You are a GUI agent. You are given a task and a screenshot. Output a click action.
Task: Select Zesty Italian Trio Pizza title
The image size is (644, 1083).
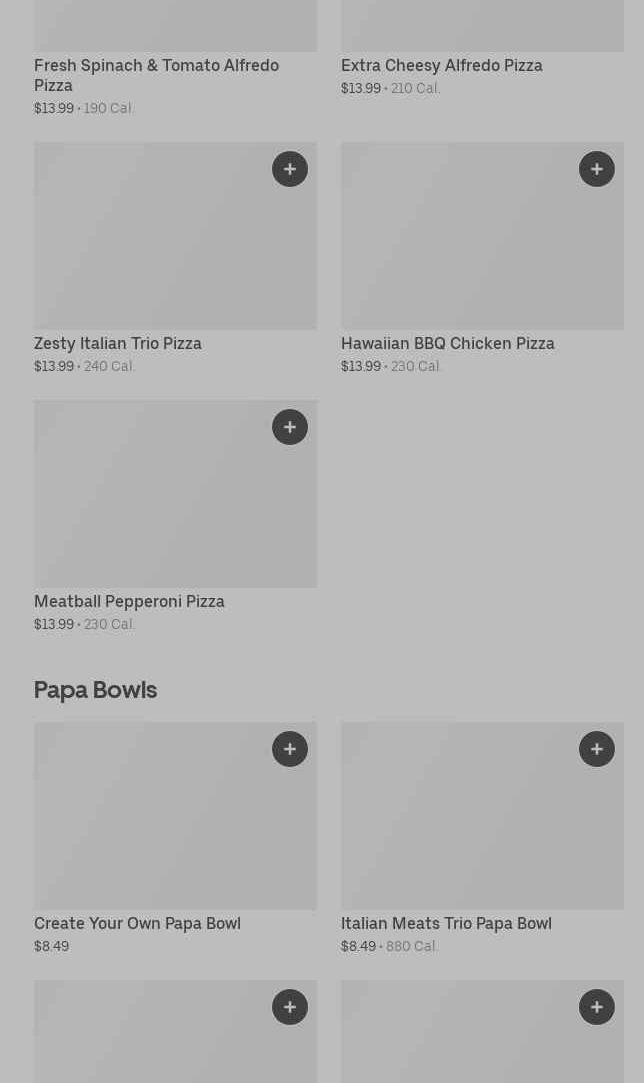pyautogui.click(x=118, y=343)
